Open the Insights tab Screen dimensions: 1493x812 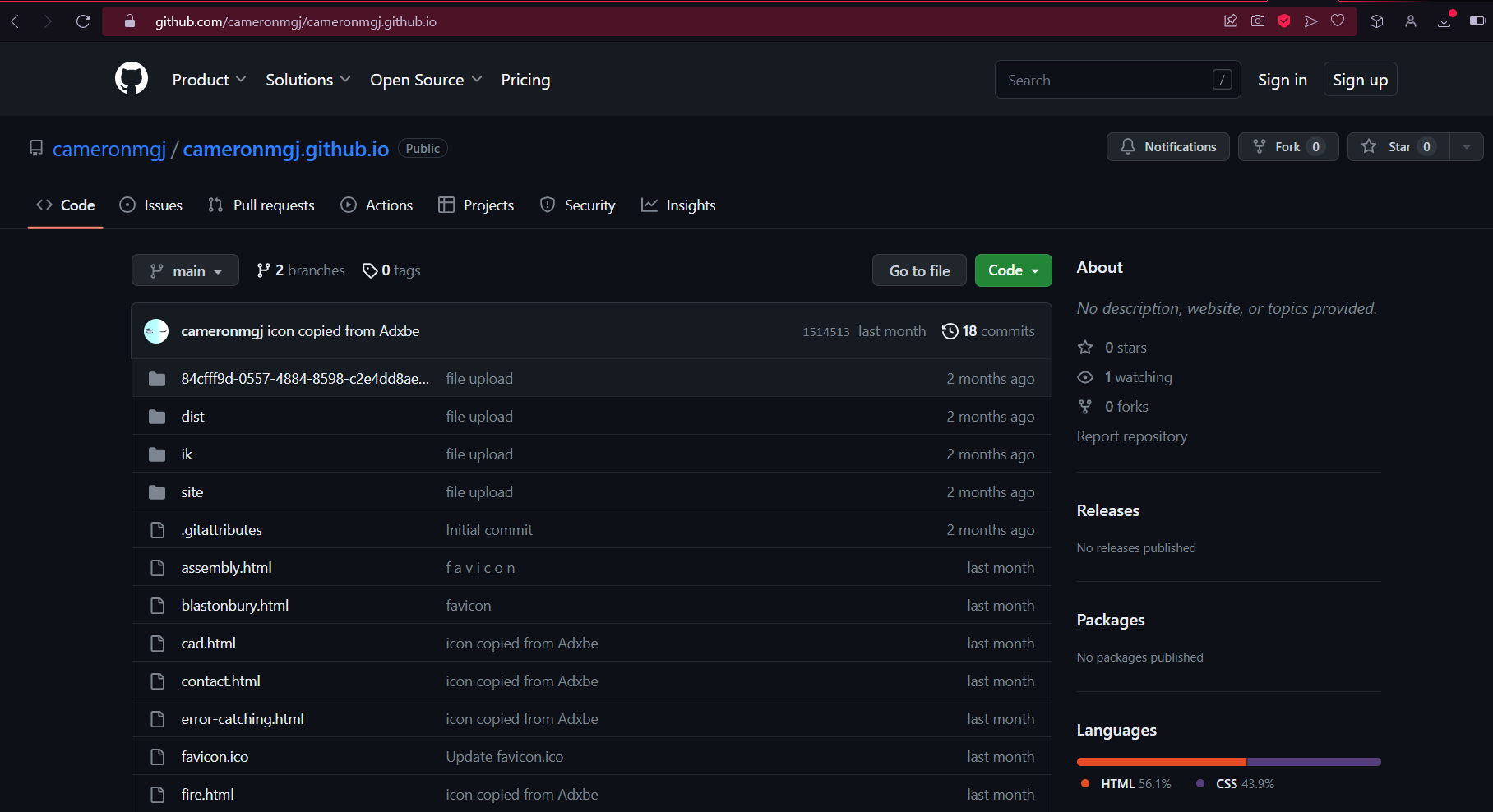[678, 205]
